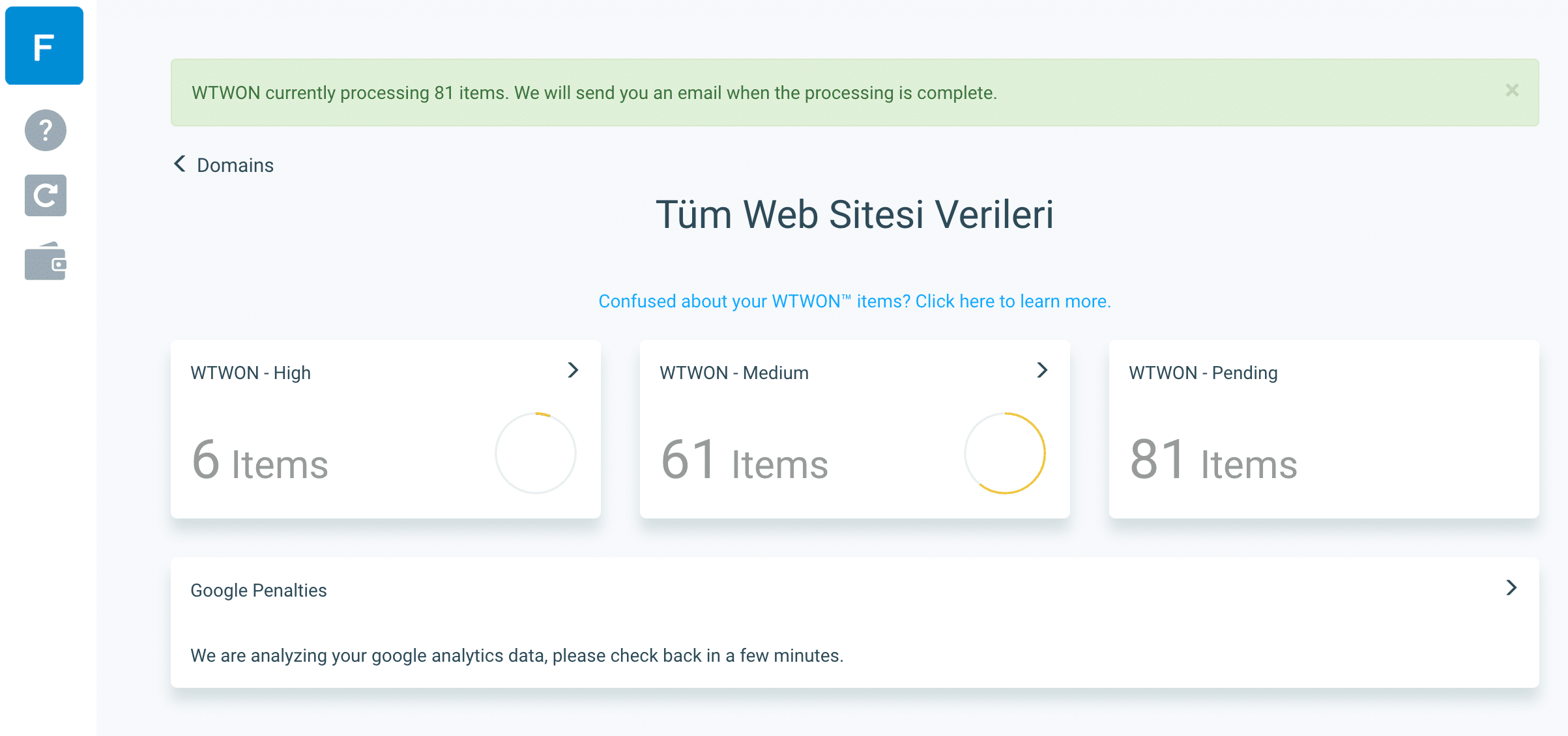Open the wallet billing icon

click(x=46, y=261)
